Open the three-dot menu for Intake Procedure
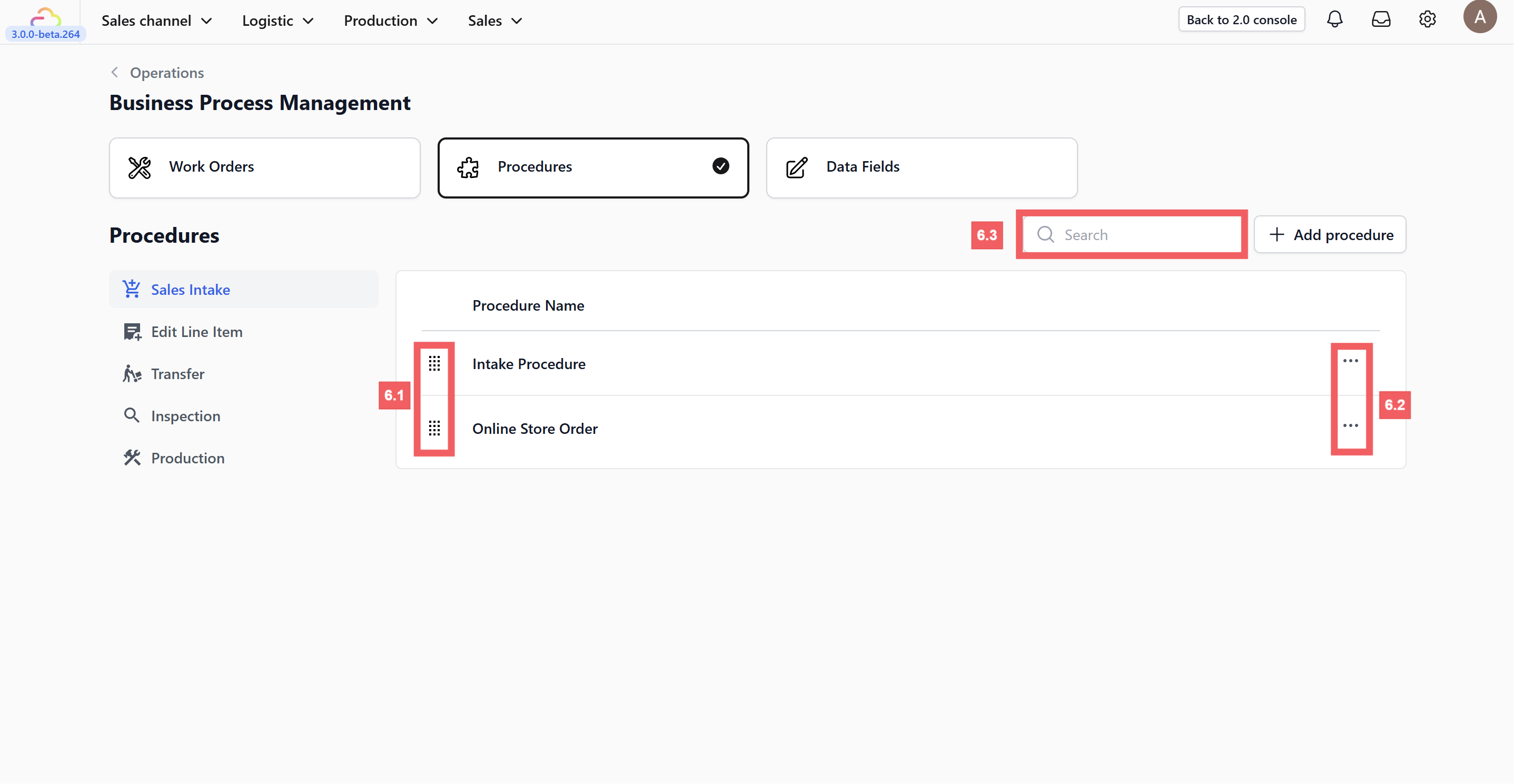Viewport: 1514px width, 784px height. click(1351, 361)
